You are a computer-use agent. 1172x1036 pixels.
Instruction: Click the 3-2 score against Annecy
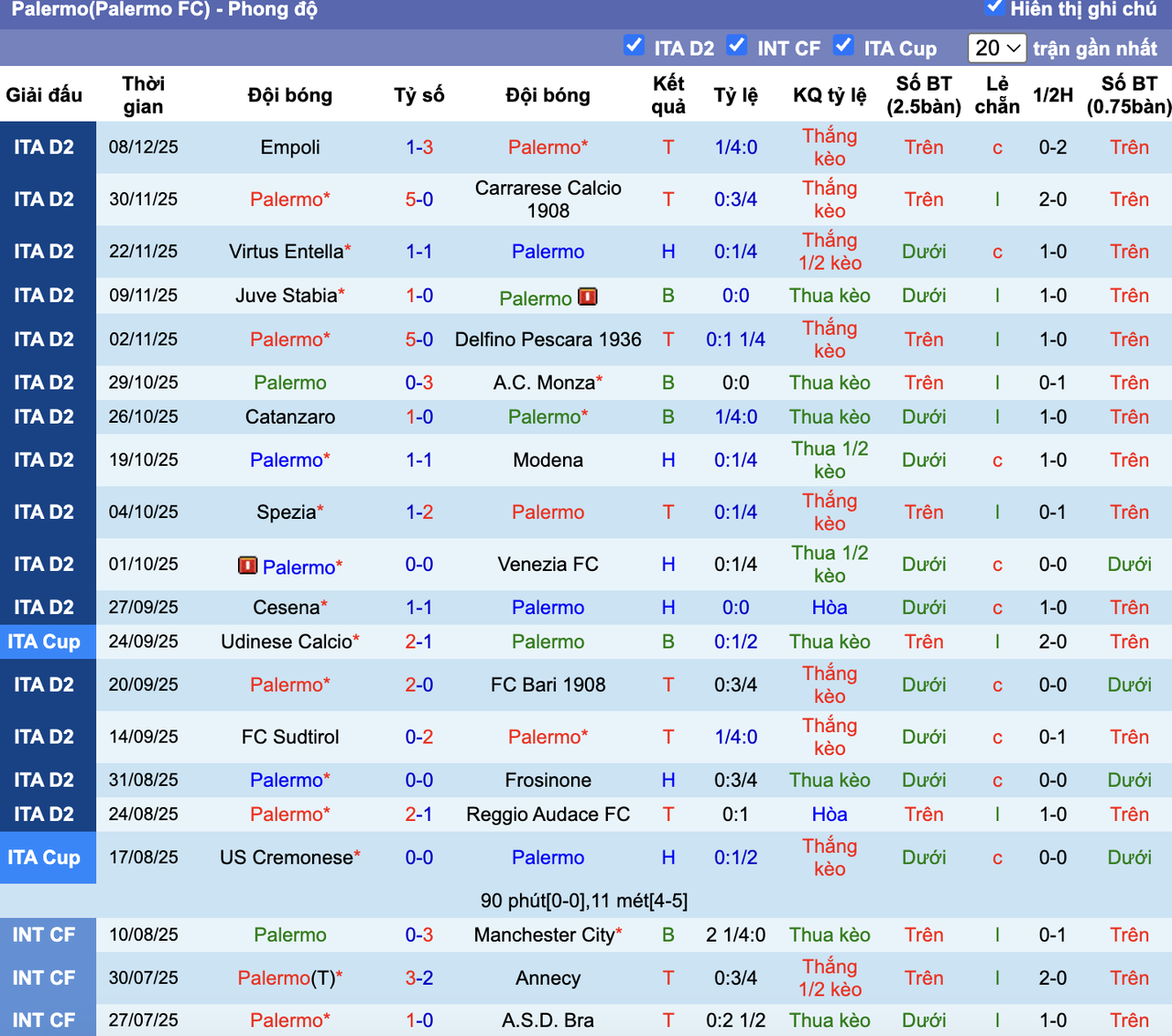[x=419, y=978]
